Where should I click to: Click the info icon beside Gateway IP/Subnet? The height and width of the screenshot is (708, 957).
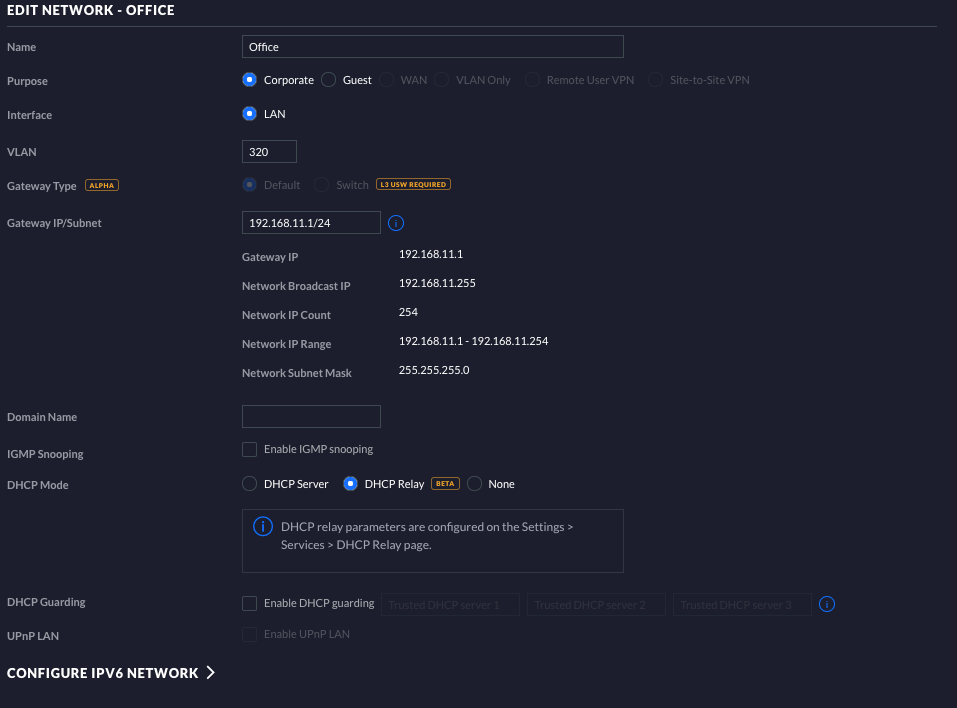(x=395, y=223)
